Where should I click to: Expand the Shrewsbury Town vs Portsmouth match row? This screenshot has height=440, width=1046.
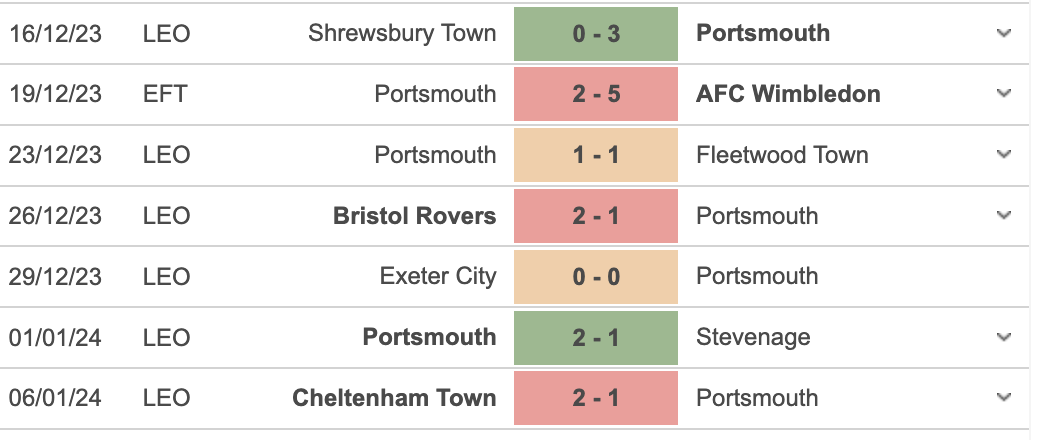(1004, 33)
